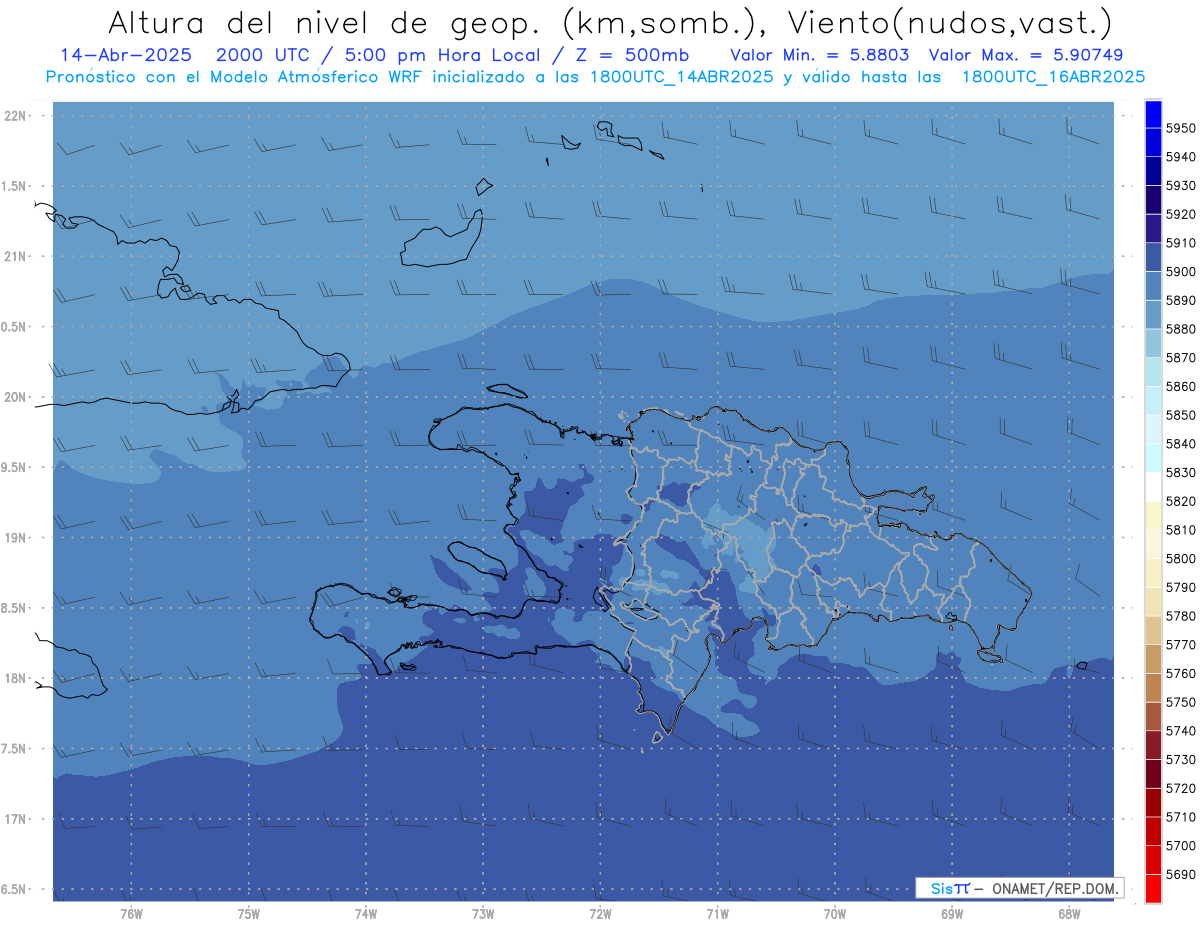Image resolution: width=1200 pixels, height=927 pixels.
Task: Select the 5930 colorbar label
Action: point(1181,186)
